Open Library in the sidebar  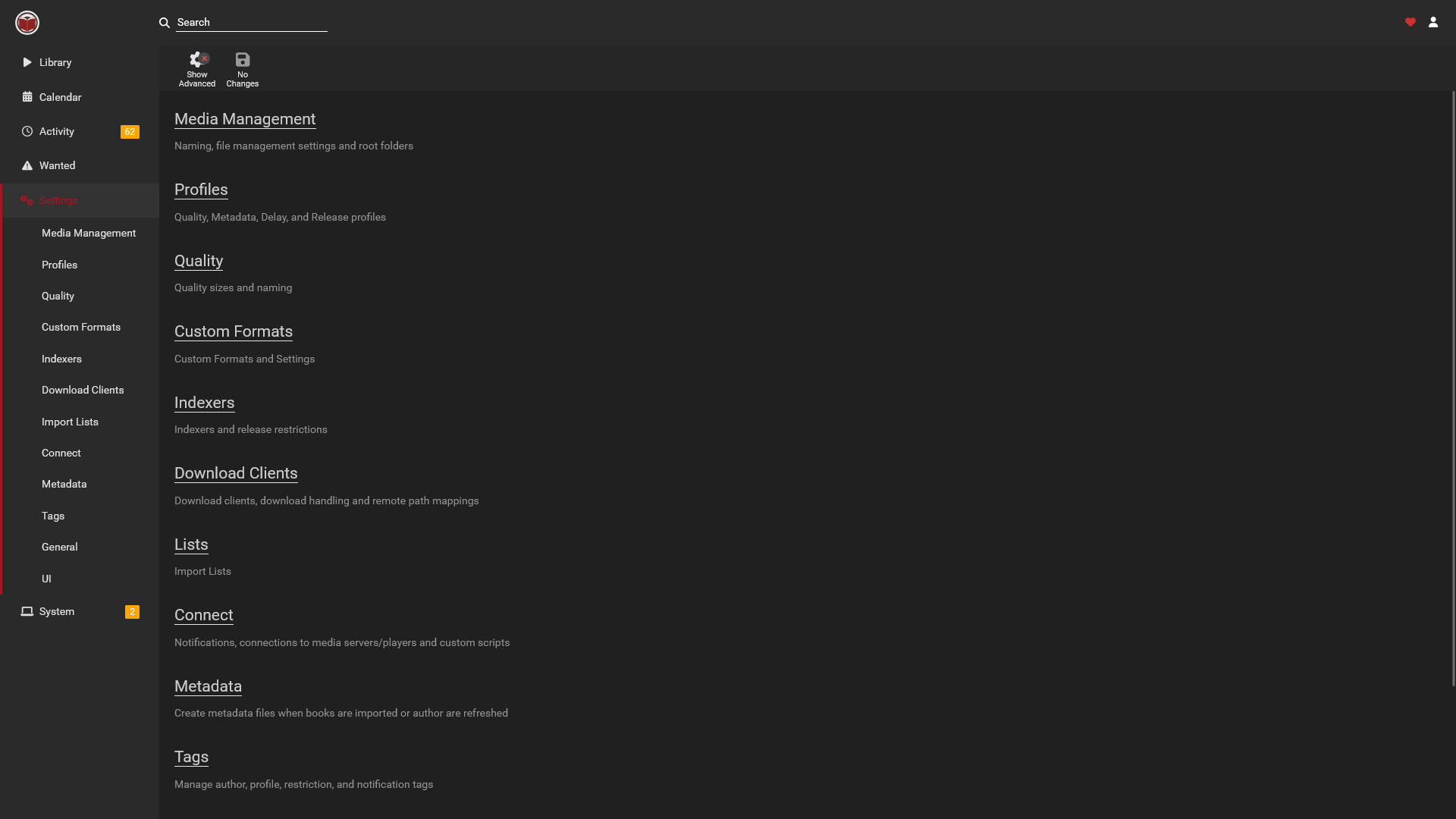click(x=80, y=62)
